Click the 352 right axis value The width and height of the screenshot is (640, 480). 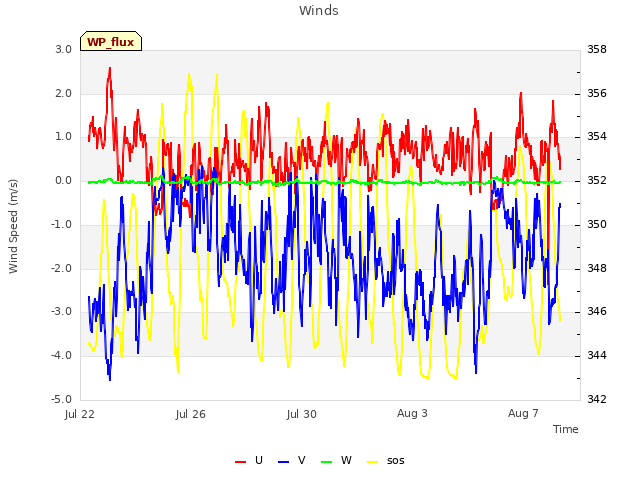(597, 180)
